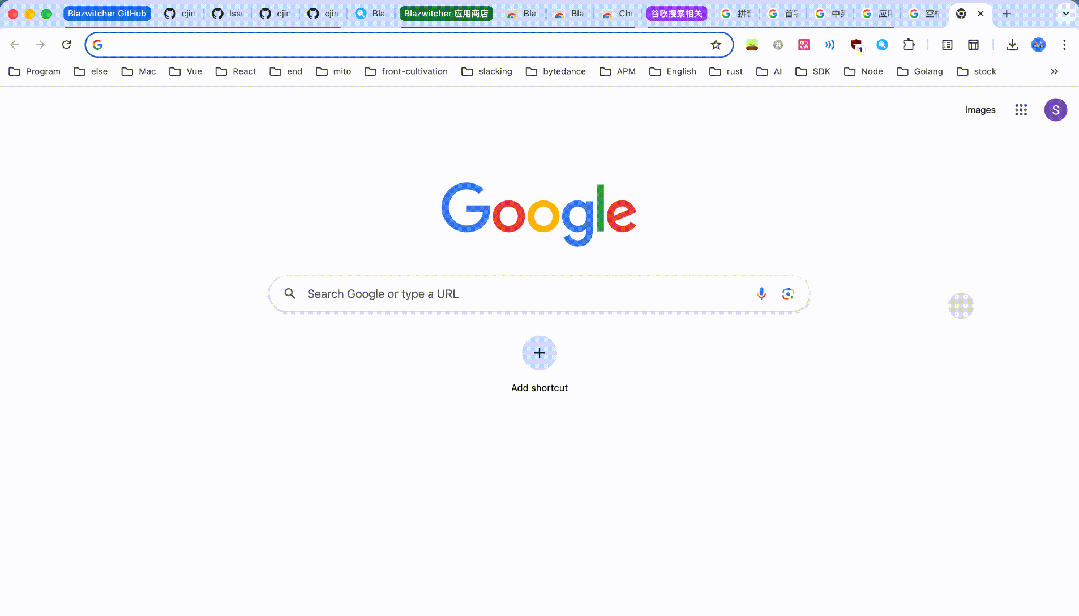The width and height of the screenshot is (1079, 616).
Task: Open the Google account avatar S
Action: 1056,109
